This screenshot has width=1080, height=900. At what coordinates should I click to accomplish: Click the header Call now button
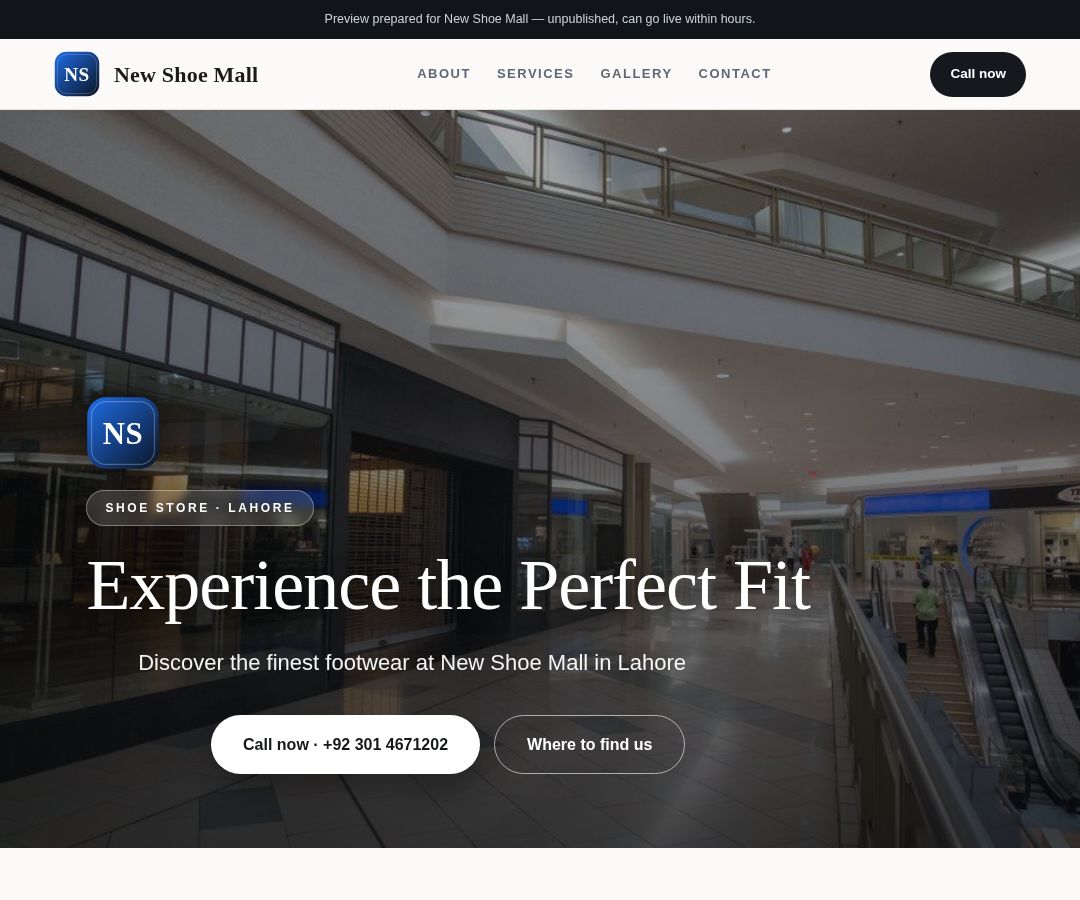(977, 74)
